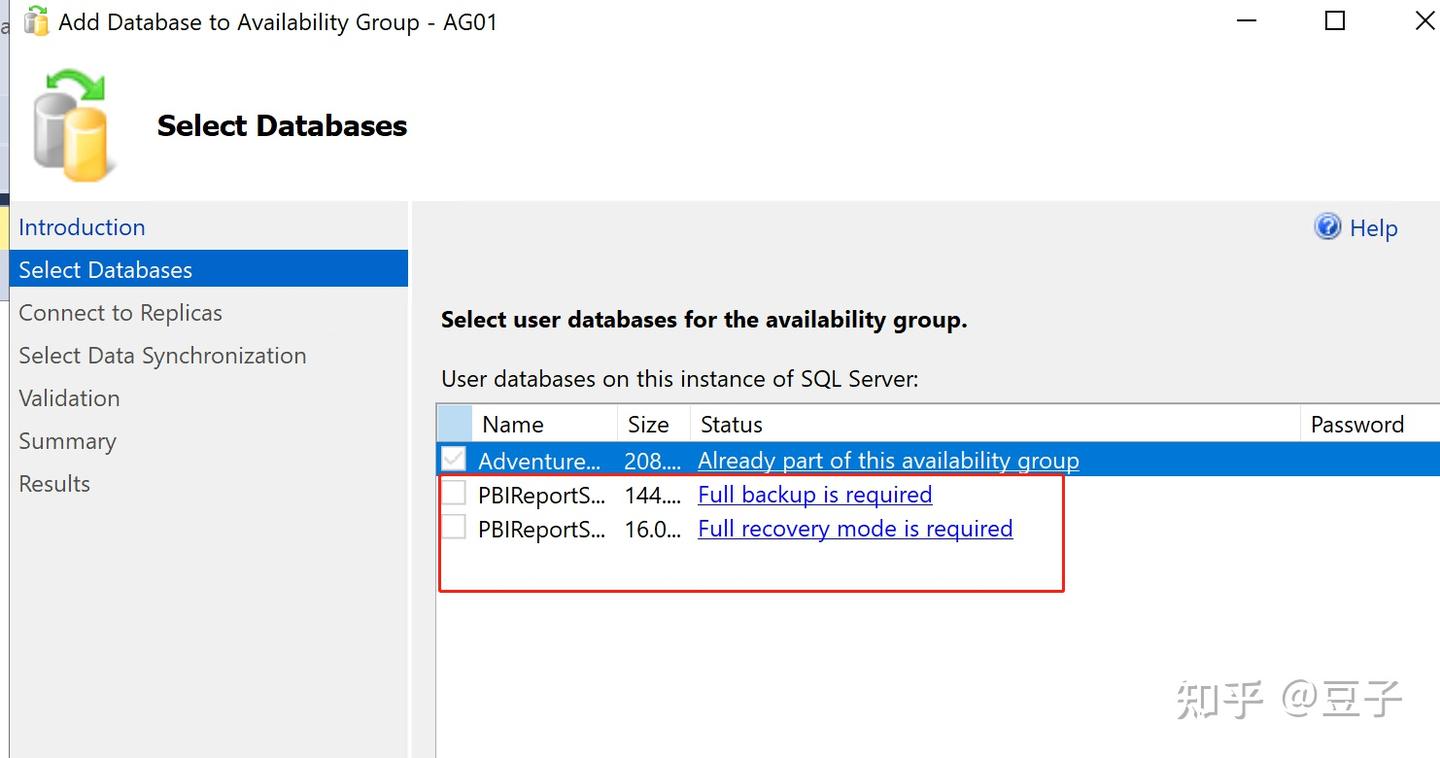Image resolution: width=1440 pixels, height=758 pixels.
Task: Open the Introduction wizard page
Action: [82, 227]
